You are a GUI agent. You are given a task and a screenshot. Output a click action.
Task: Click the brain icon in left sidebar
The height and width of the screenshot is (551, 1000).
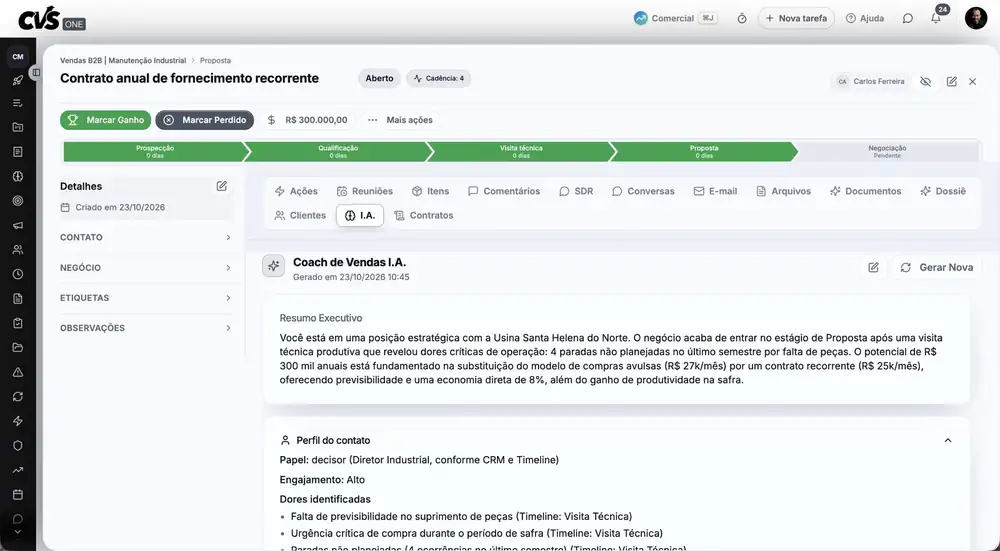point(18,177)
